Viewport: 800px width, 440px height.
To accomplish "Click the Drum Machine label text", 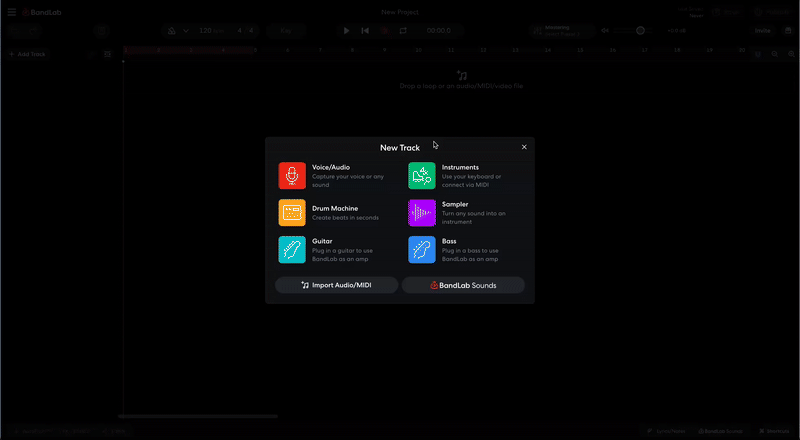I will (x=335, y=208).
